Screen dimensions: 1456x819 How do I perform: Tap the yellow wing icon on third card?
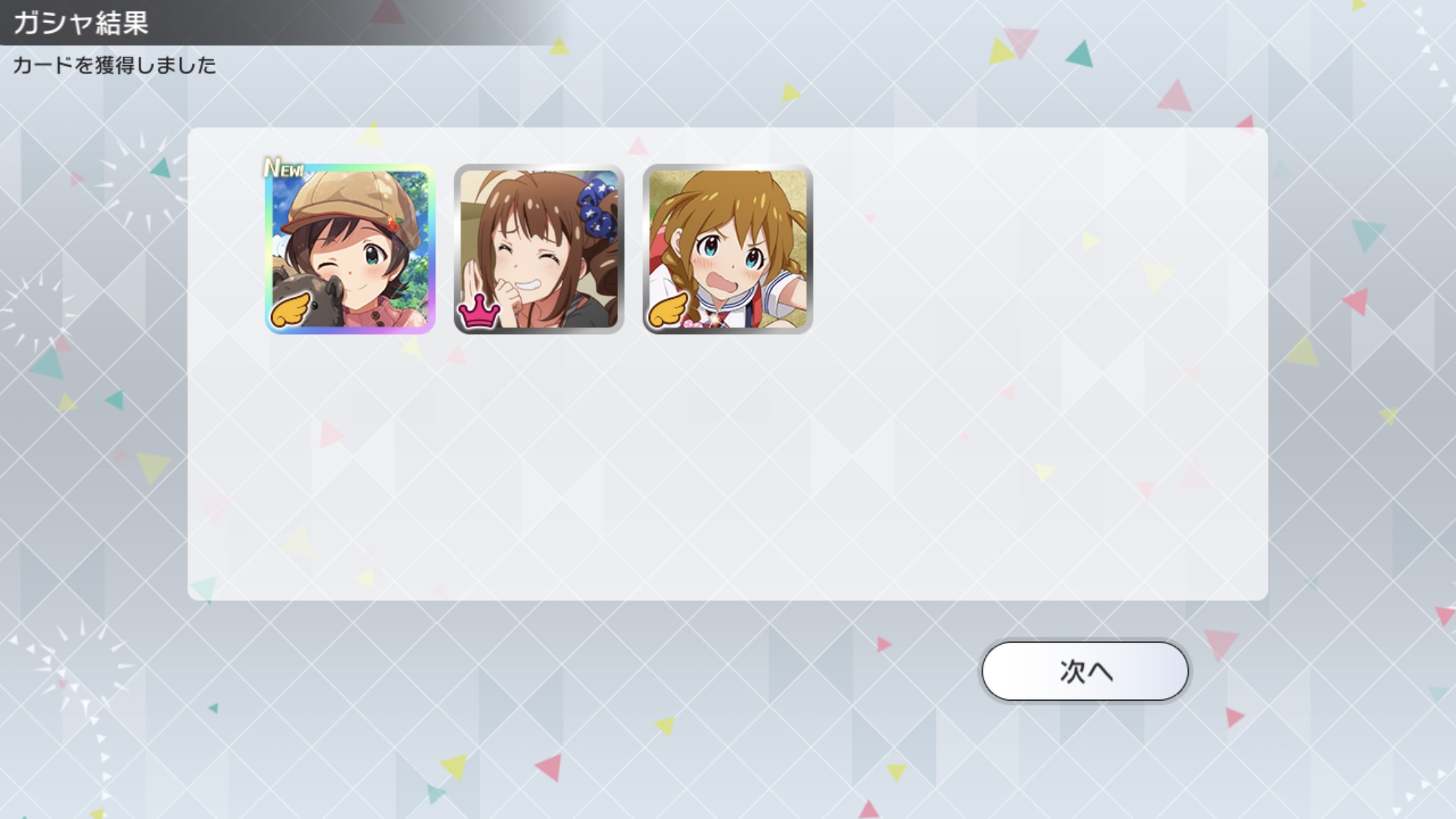pos(668,309)
